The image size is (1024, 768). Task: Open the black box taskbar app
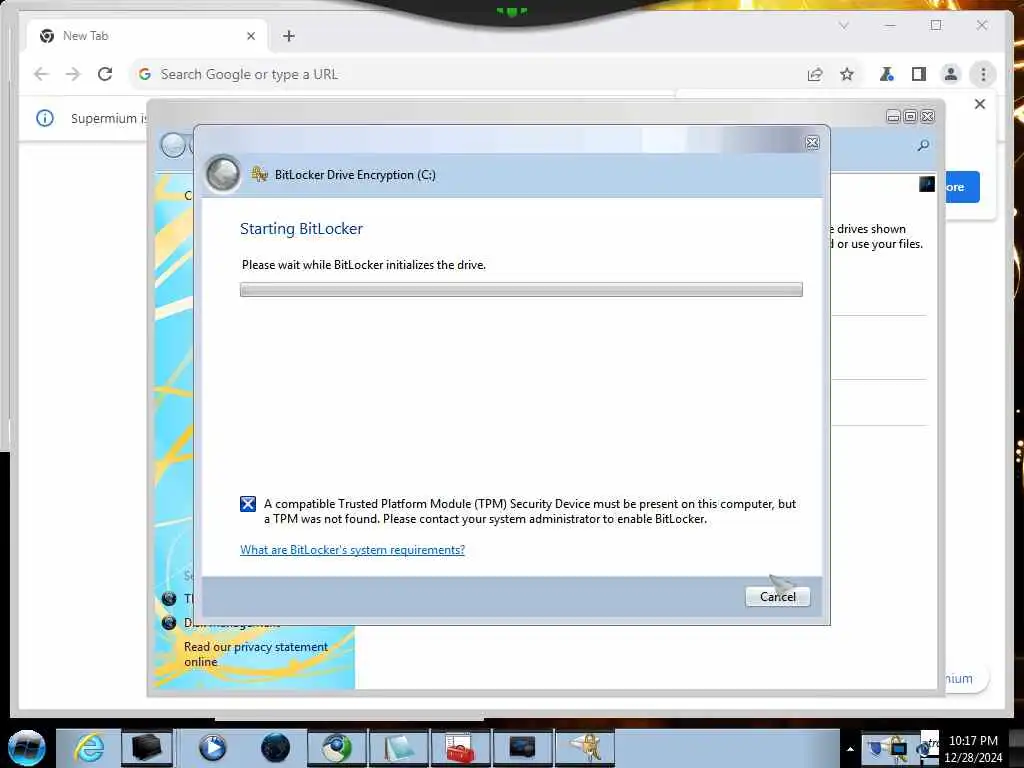coord(146,748)
